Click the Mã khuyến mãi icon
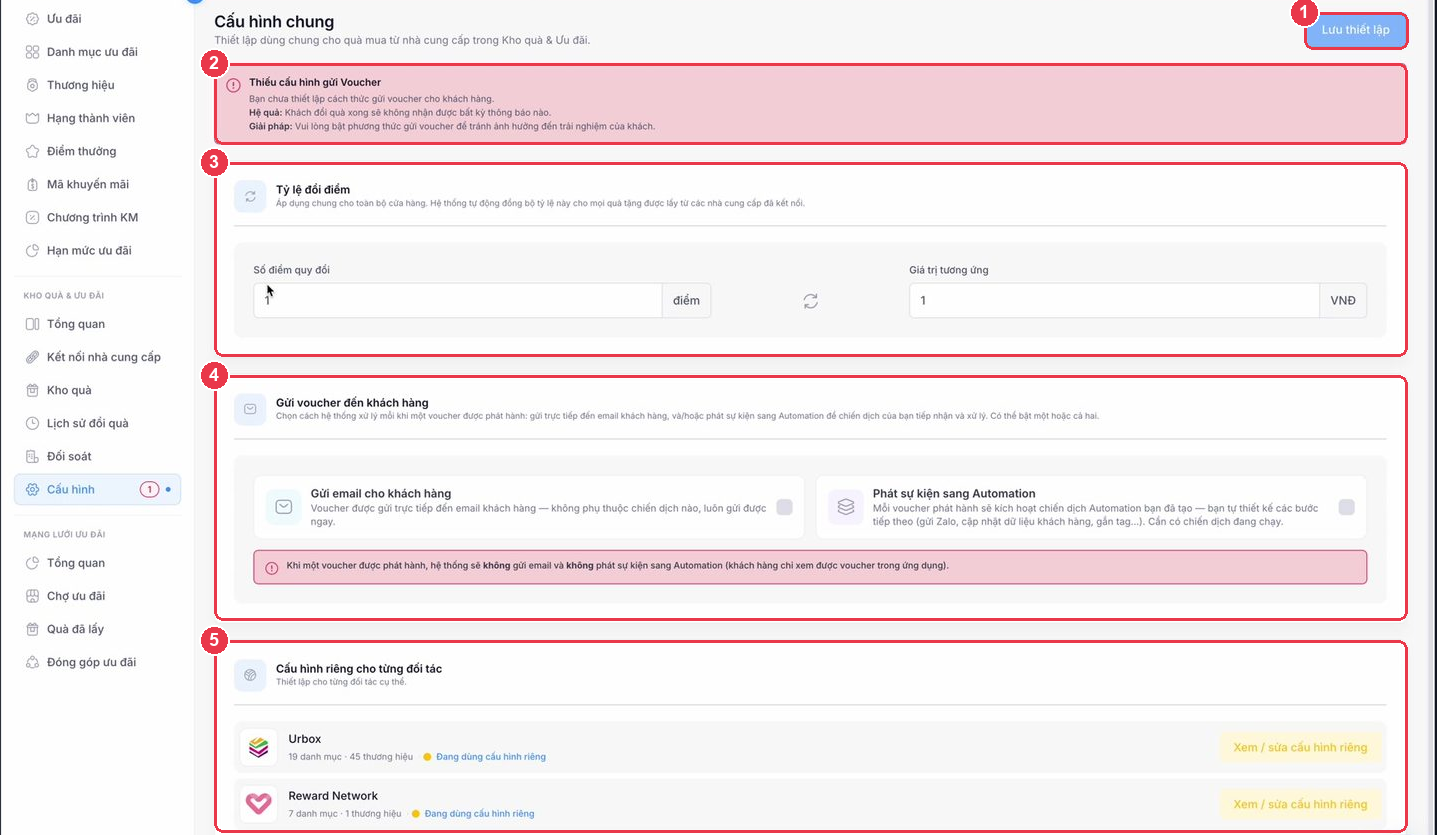The image size is (1437, 835). (x=32, y=184)
